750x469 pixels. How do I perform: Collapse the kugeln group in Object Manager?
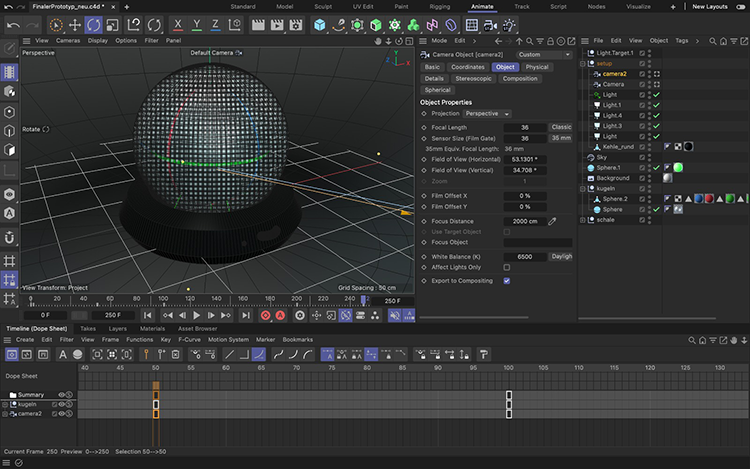coord(584,188)
